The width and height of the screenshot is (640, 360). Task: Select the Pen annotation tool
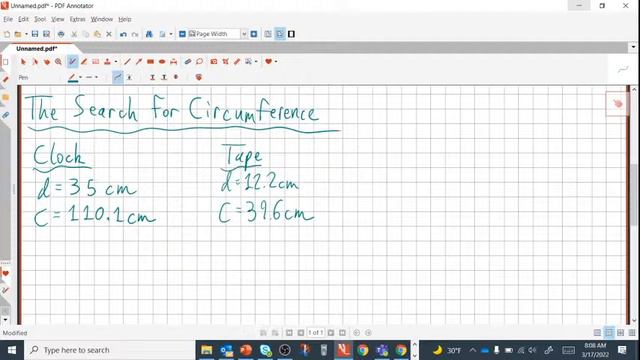coord(72,62)
